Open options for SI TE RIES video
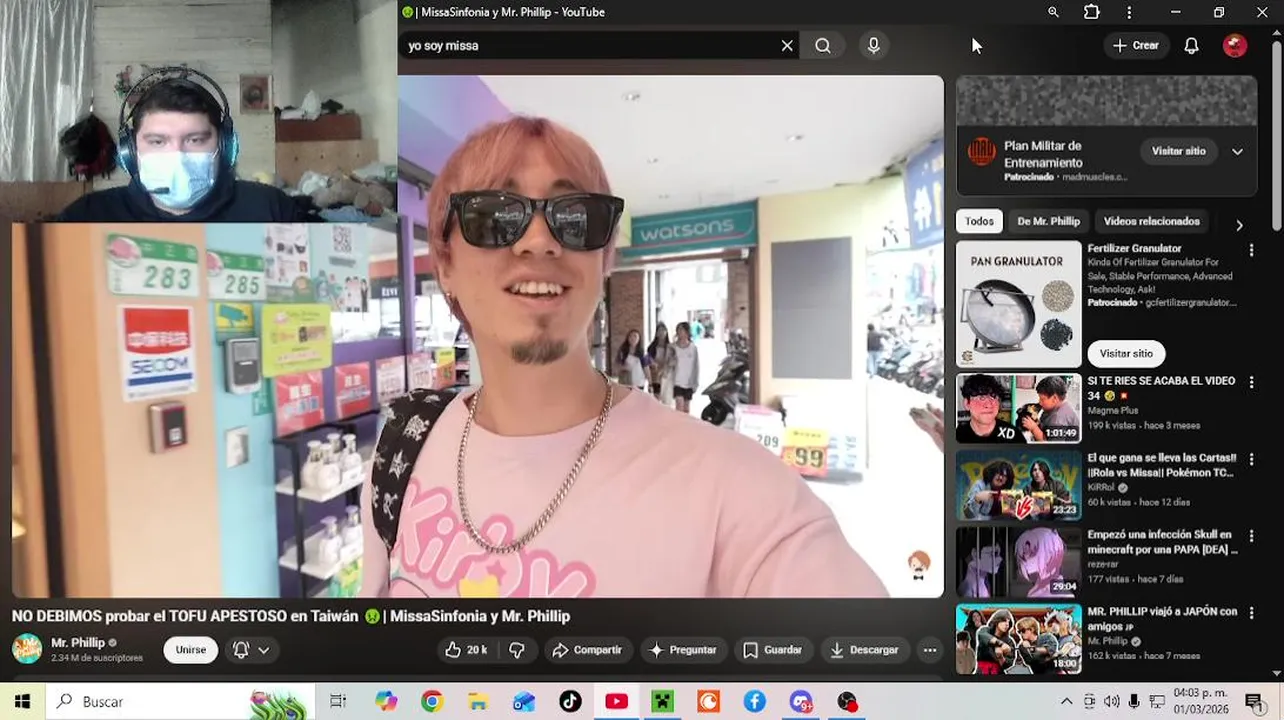This screenshot has height=720, width=1284. point(1251,383)
